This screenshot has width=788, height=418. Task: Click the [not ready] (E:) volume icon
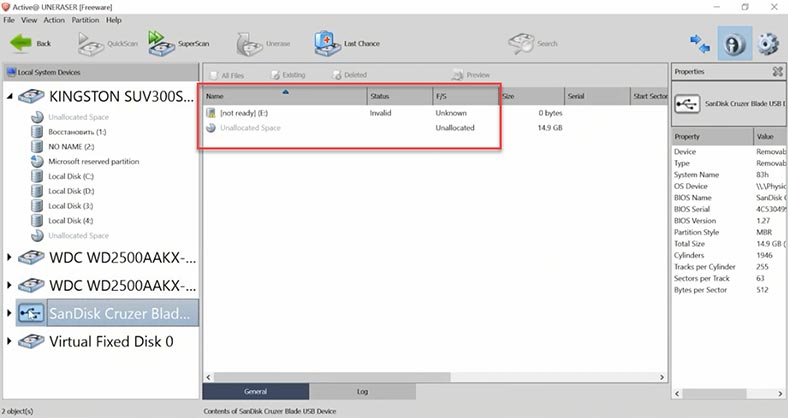point(211,113)
